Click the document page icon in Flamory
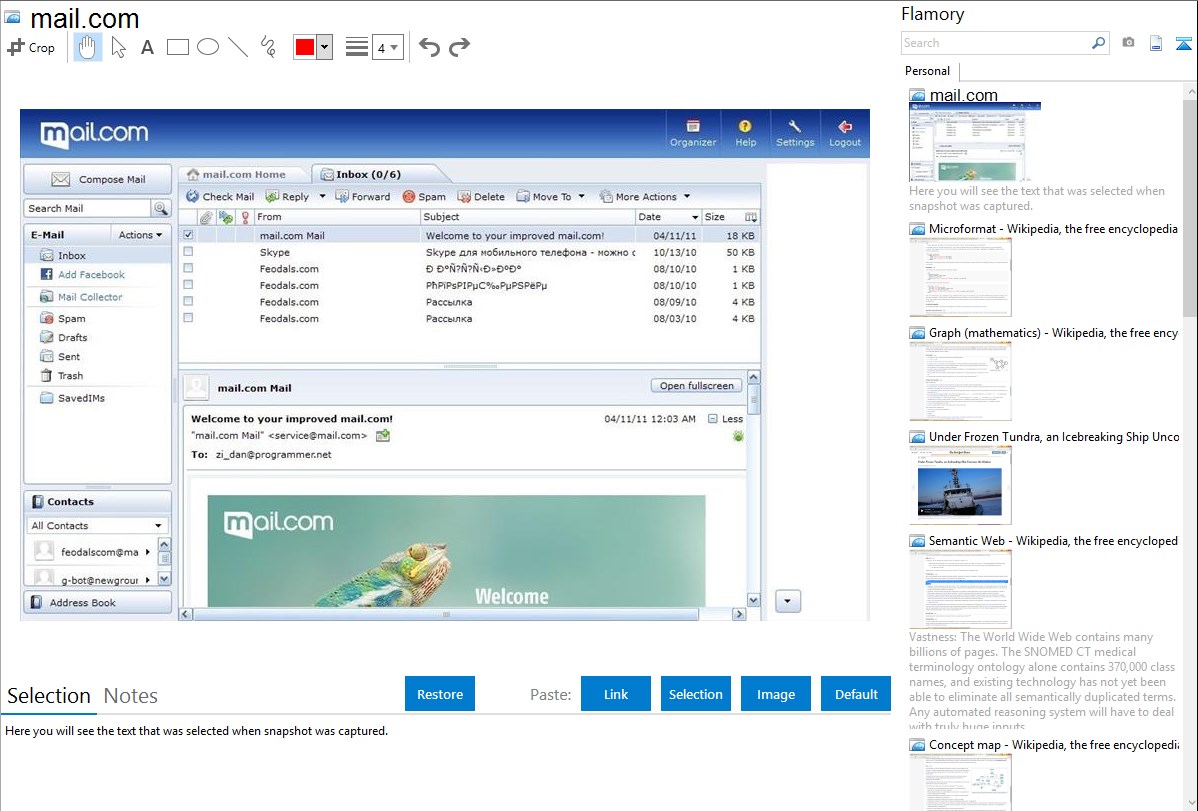The height and width of the screenshot is (811, 1198). tap(1156, 43)
